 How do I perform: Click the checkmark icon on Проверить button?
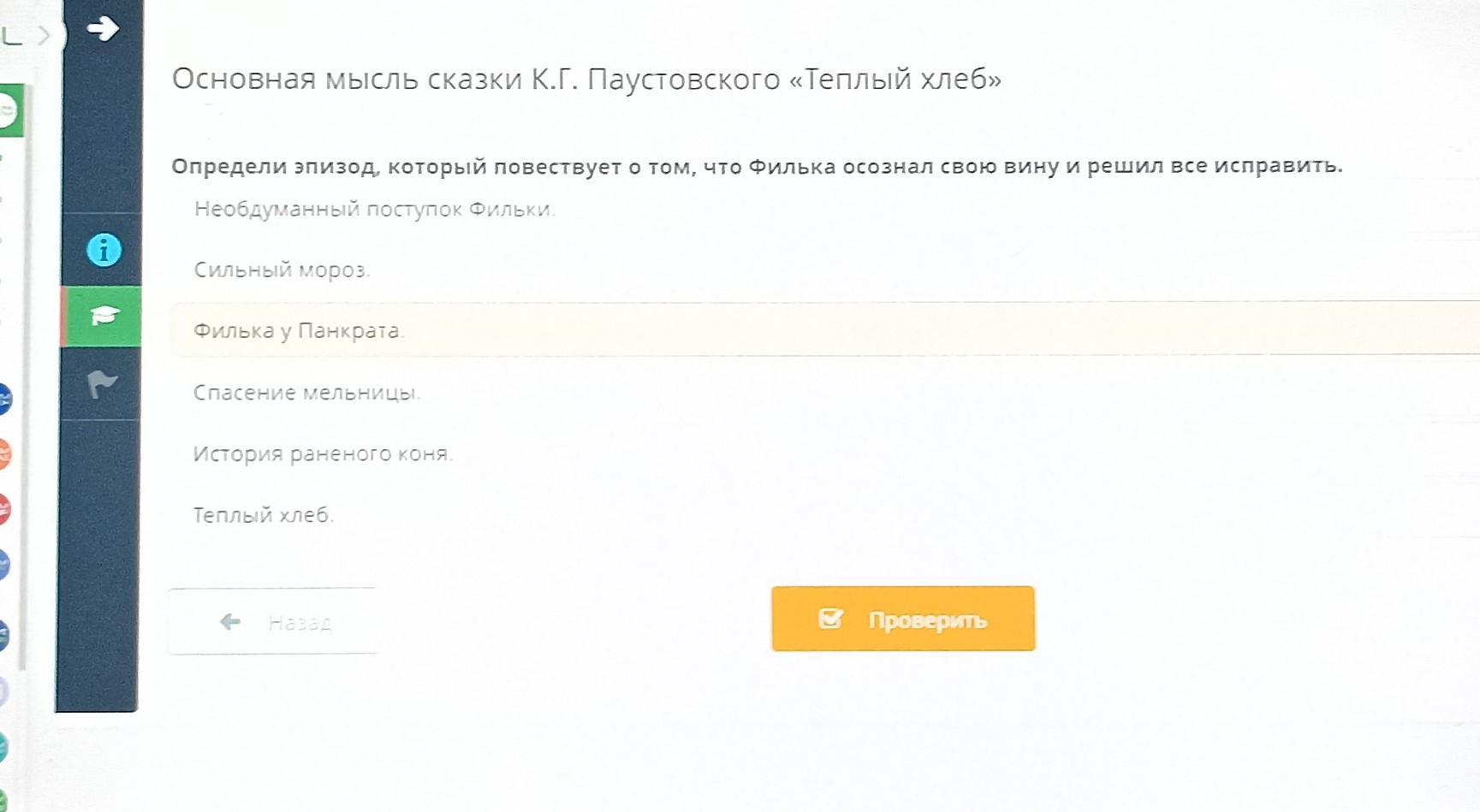pos(830,618)
